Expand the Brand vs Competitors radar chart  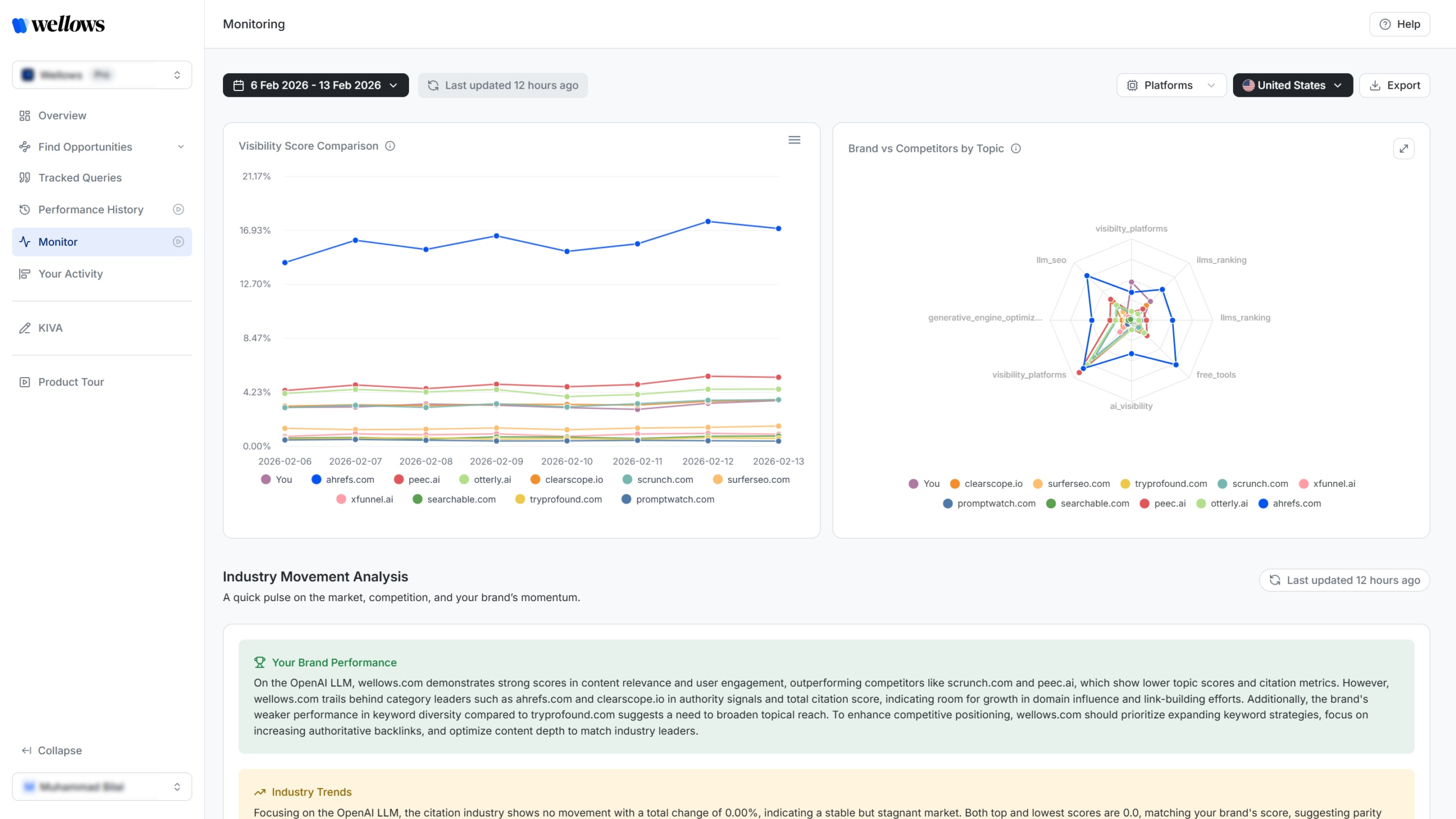point(1404,148)
